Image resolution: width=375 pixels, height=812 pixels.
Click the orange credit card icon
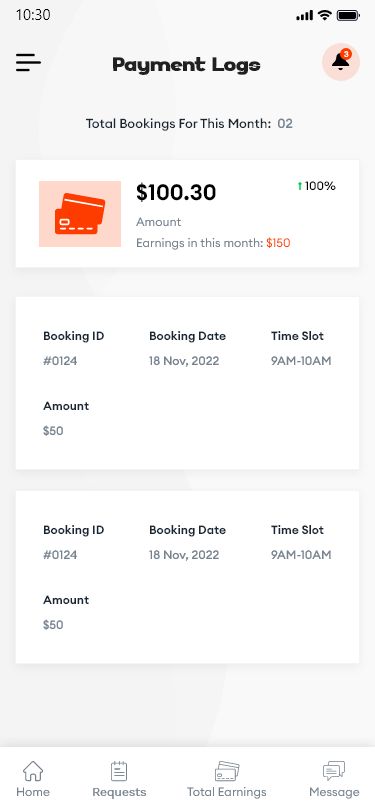[x=80, y=214]
